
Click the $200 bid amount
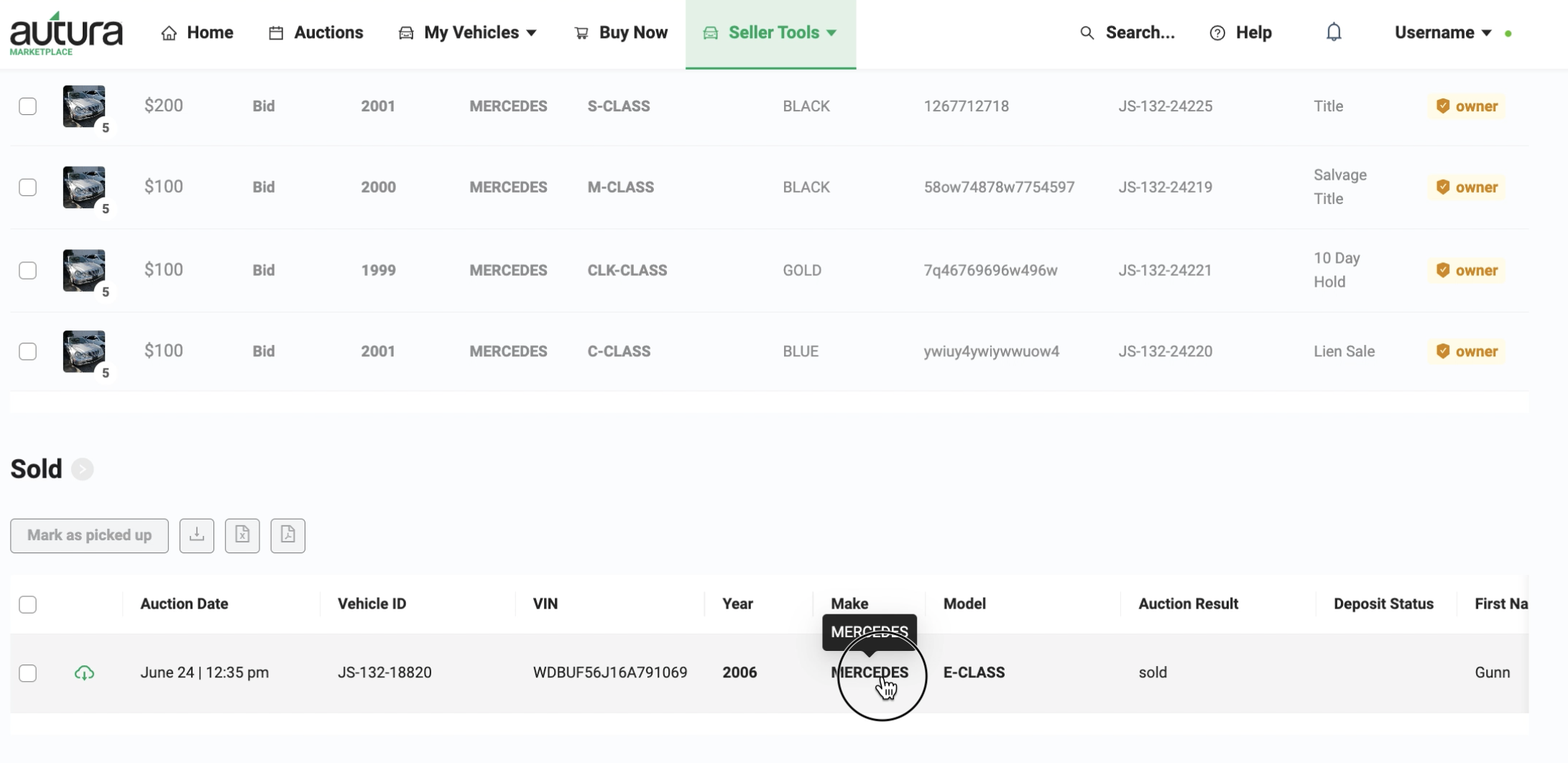pos(163,106)
